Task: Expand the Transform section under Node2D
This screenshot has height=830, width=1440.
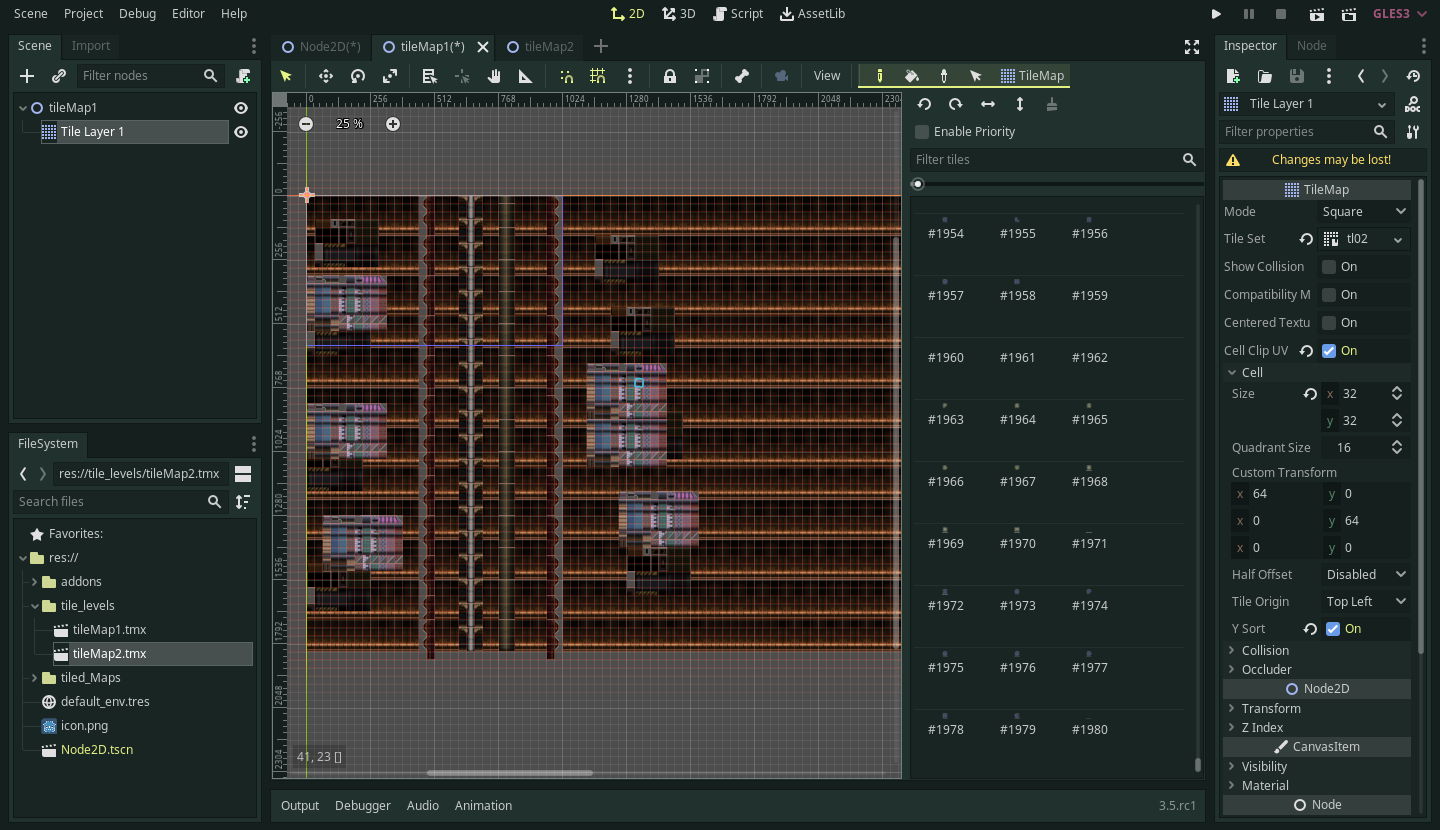Action: click(1232, 708)
